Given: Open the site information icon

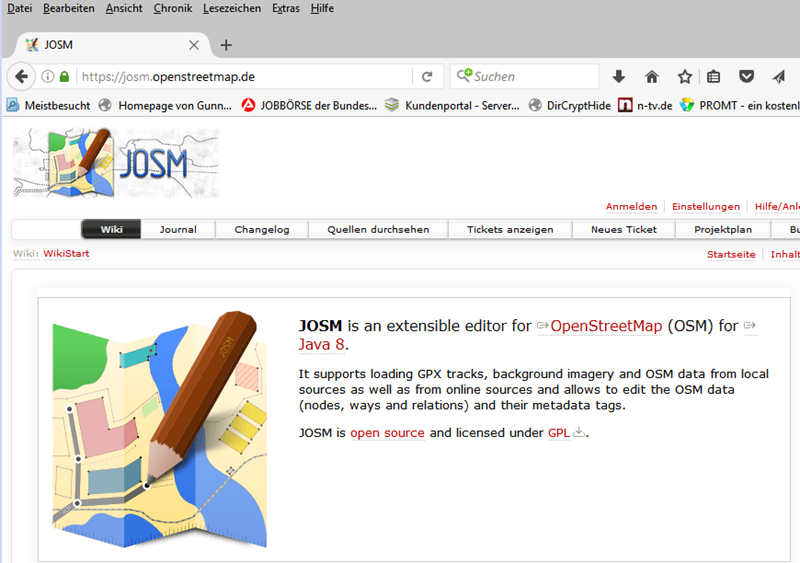Looking at the screenshot, I should tap(47, 77).
